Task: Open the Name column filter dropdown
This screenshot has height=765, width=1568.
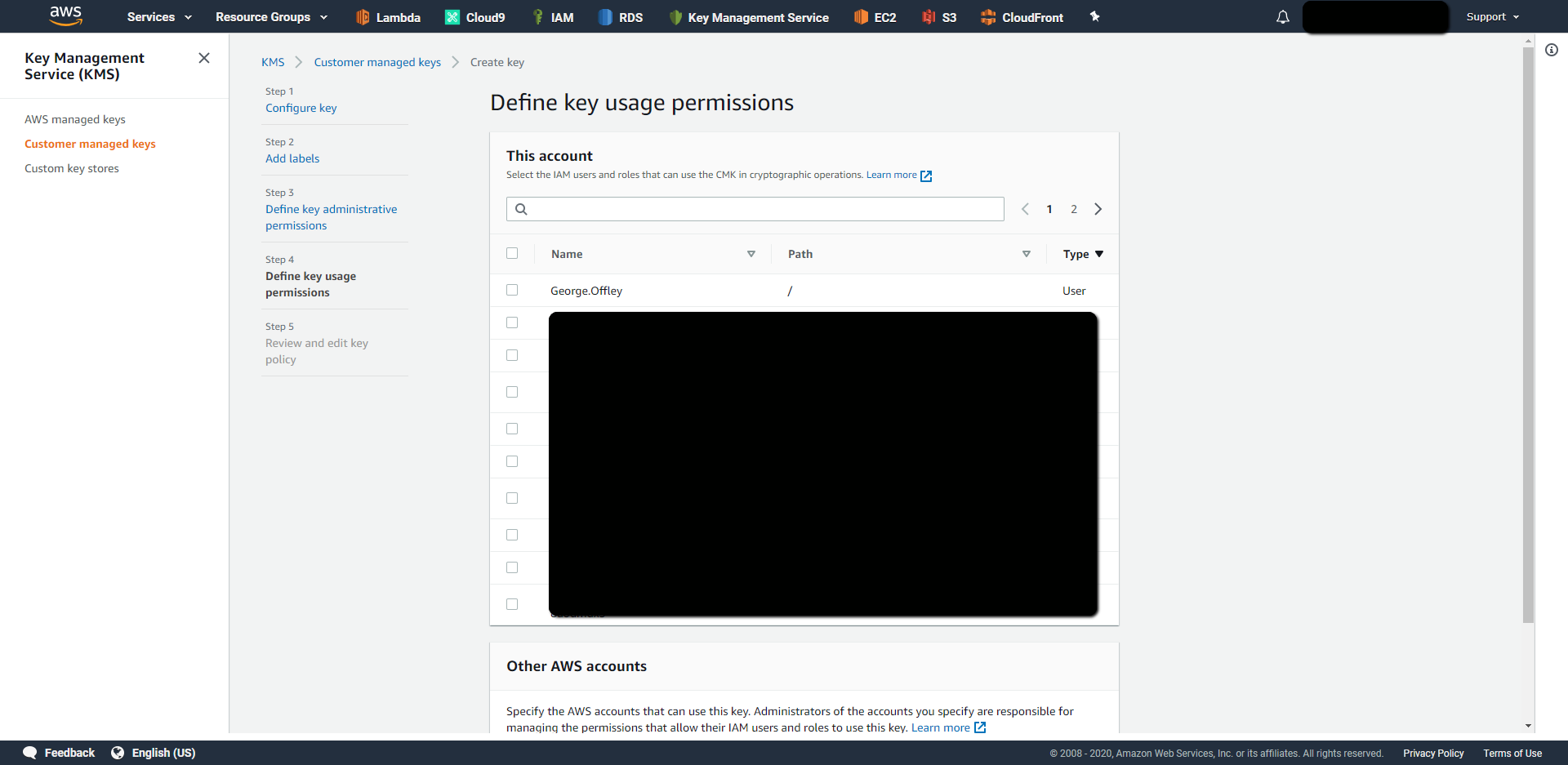Action: click(x=751, y=254)
